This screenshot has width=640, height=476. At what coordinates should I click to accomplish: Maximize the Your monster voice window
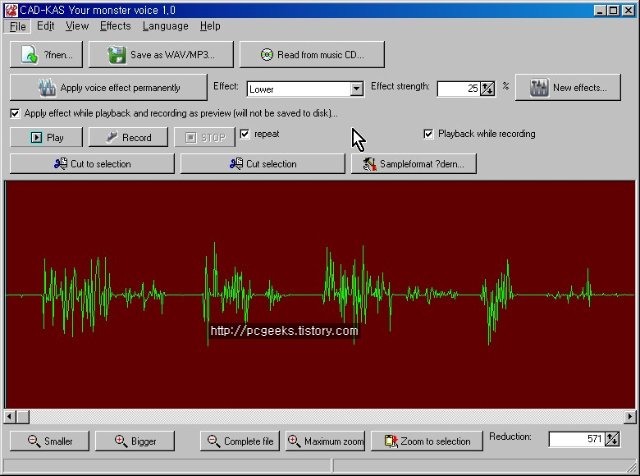click(x=613, y=10)
